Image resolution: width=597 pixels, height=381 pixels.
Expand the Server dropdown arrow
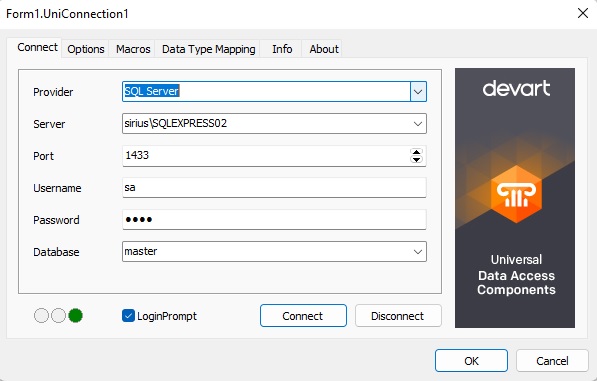(x=418, y=124)
